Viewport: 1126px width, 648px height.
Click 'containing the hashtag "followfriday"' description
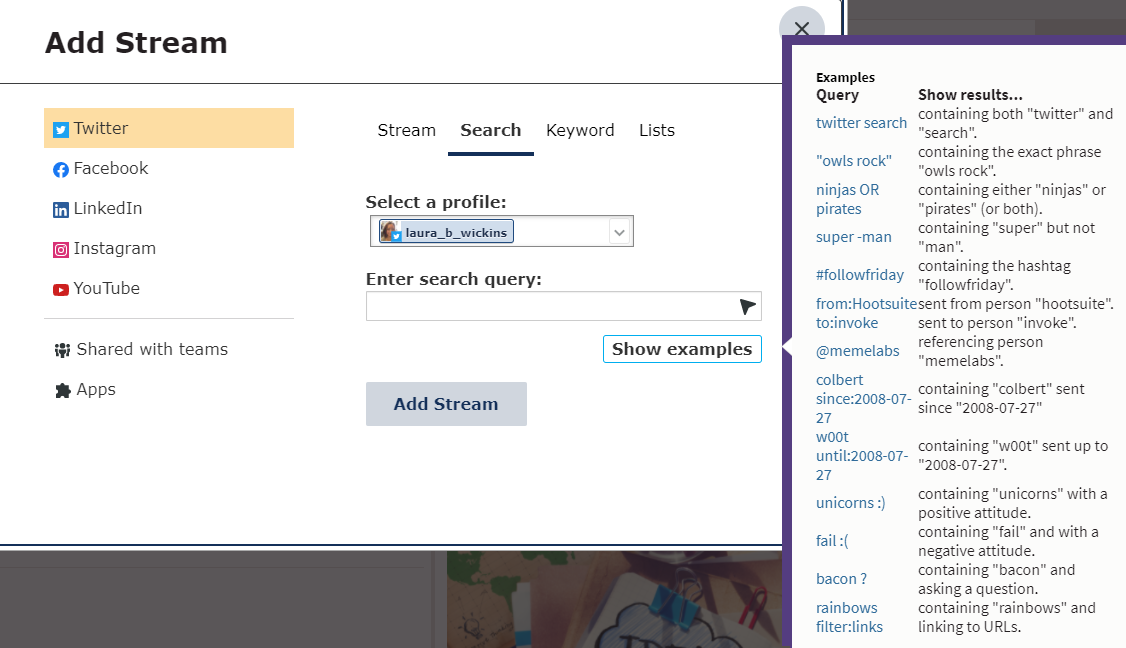point(994,275)
